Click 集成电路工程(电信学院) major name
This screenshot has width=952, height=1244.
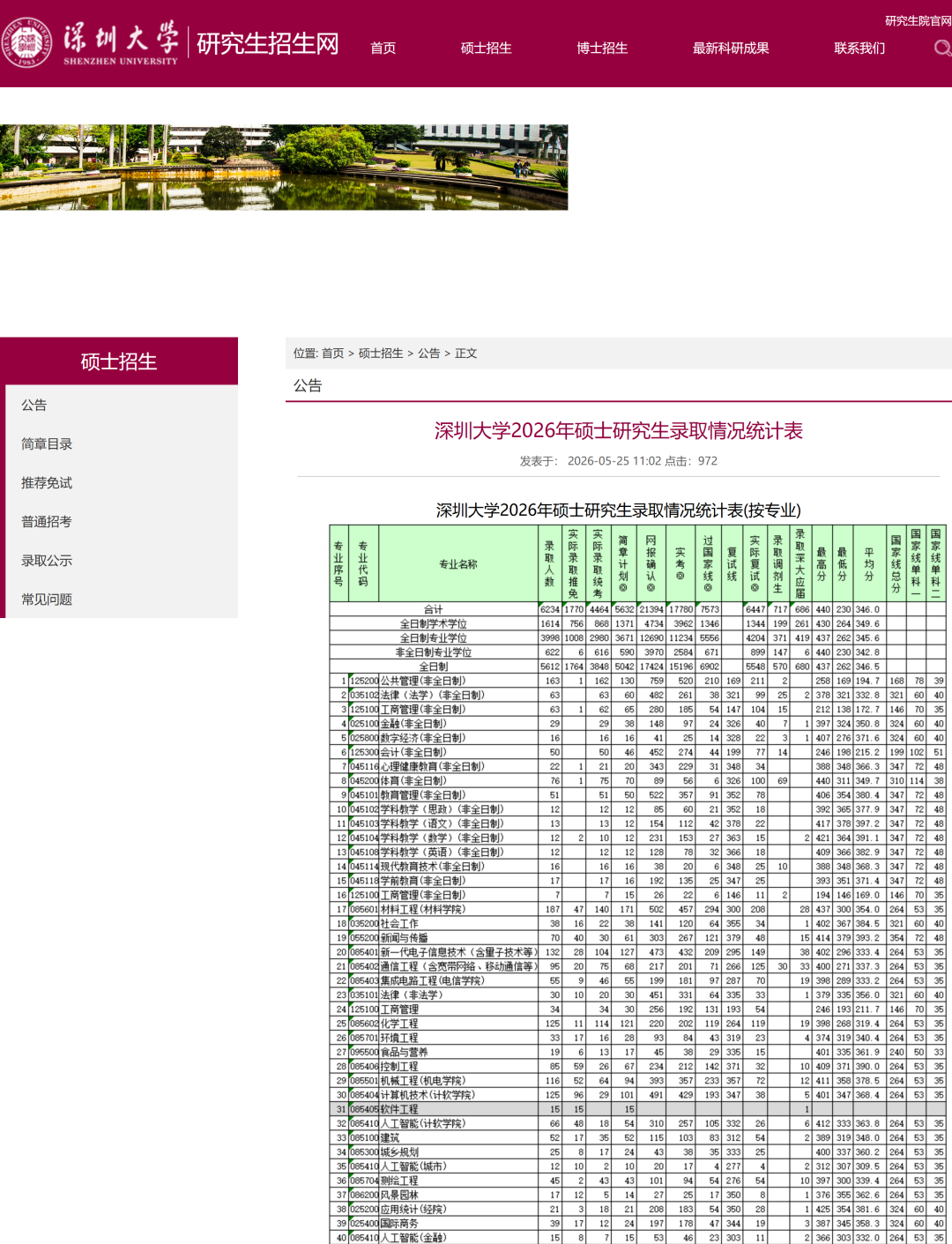(x=431, y=980)
